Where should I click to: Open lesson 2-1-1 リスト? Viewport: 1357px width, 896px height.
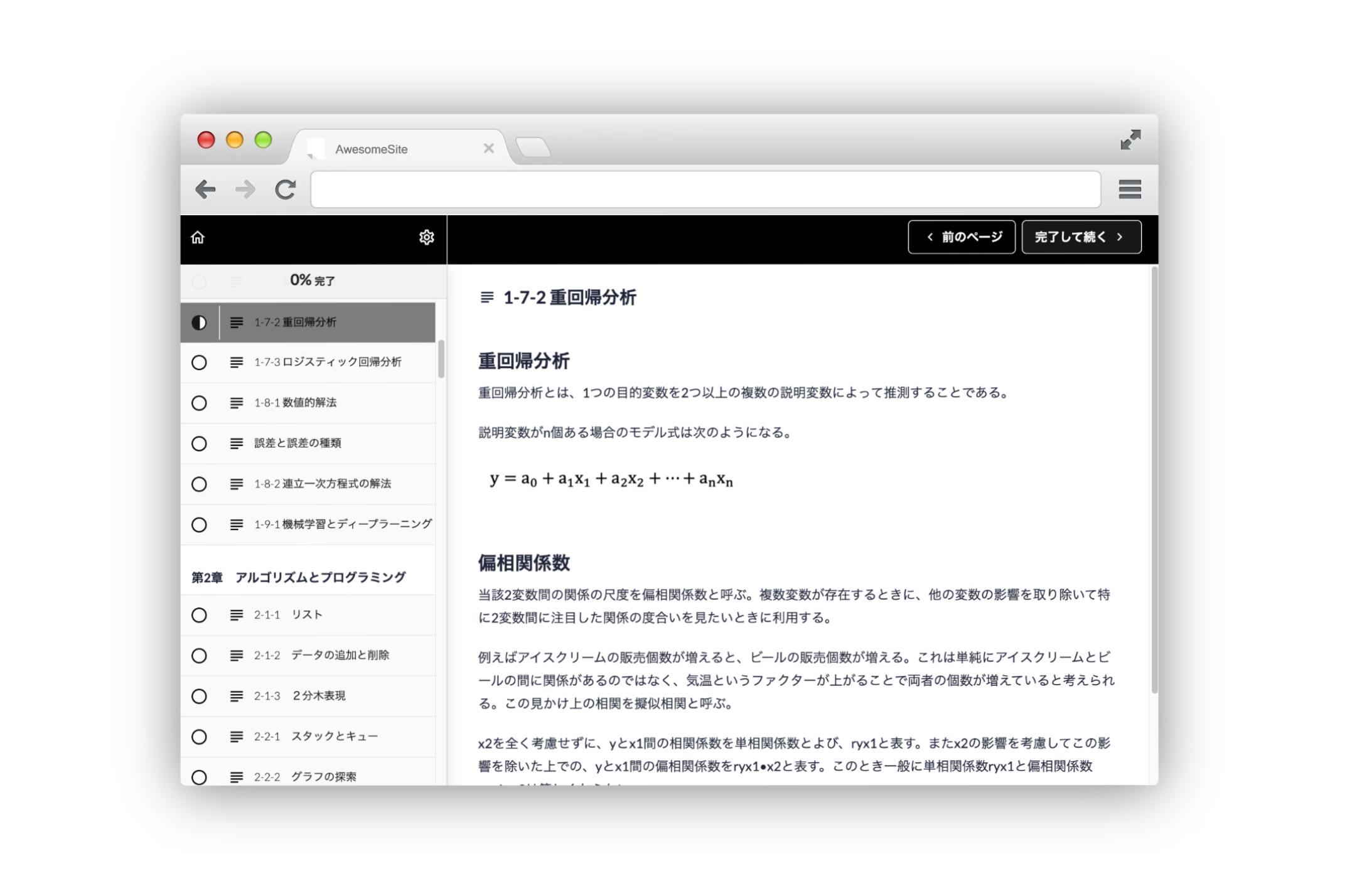coord(308,615)
